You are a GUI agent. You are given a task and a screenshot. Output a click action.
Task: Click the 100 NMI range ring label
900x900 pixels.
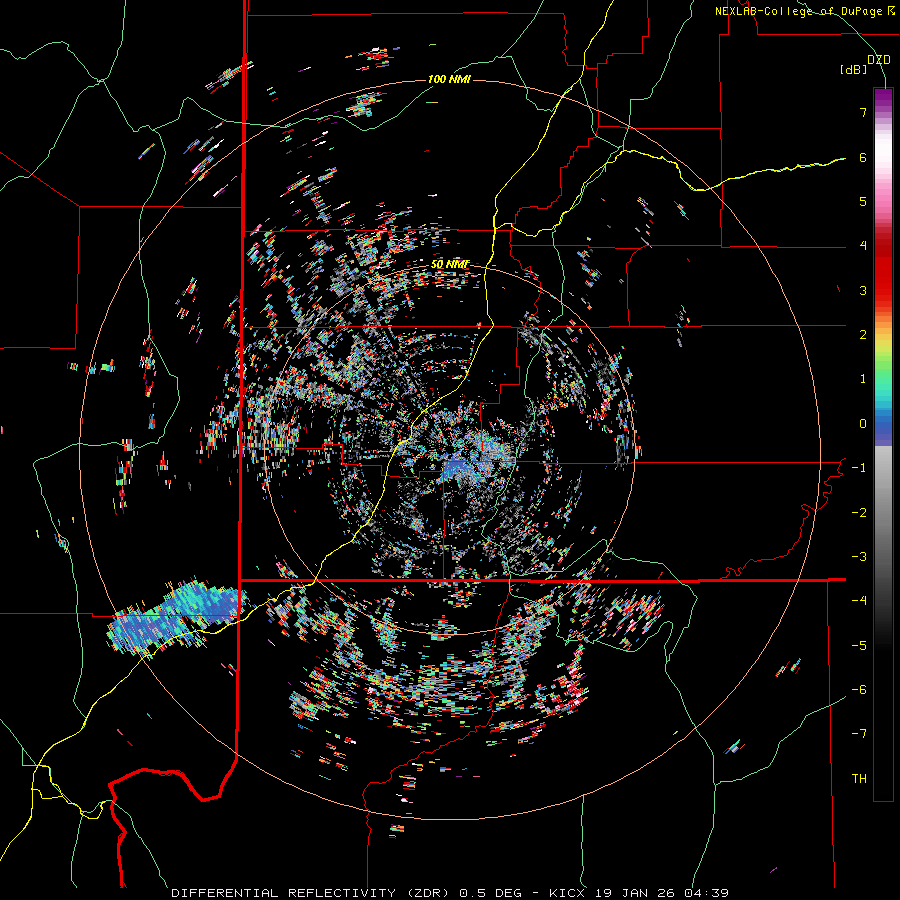449,79
